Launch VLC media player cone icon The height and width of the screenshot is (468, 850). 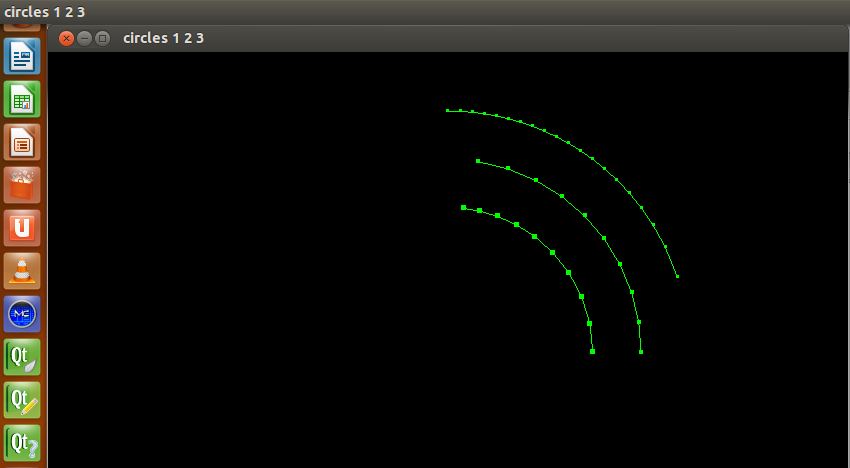pos(22,271)
